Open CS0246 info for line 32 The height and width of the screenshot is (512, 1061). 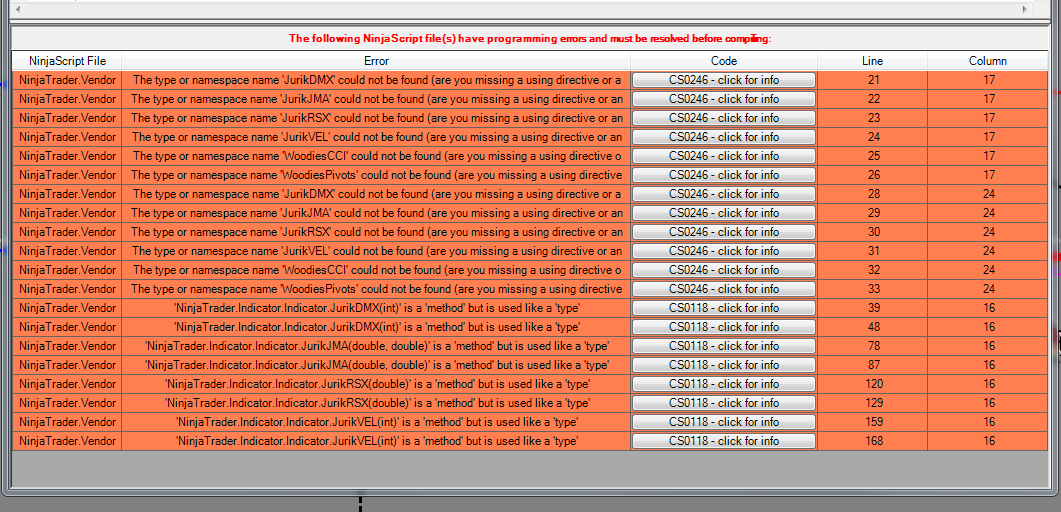click(x=724, y=270)
